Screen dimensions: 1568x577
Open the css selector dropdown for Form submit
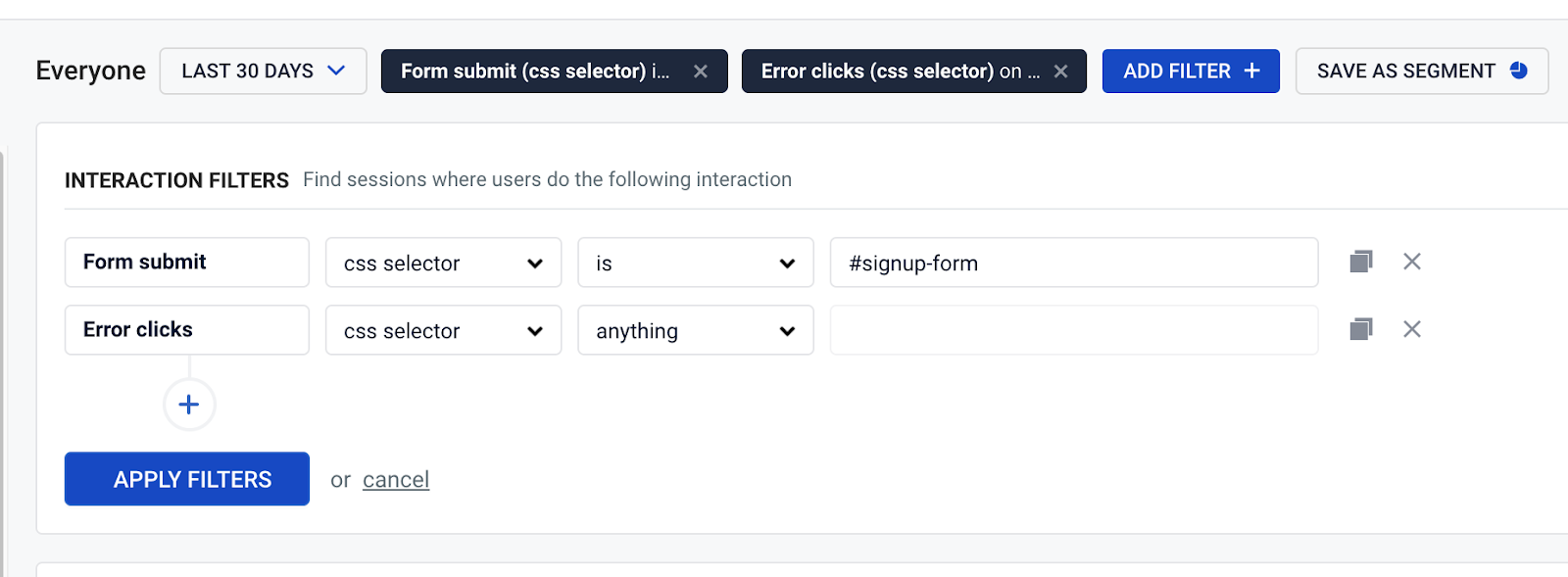443,263
